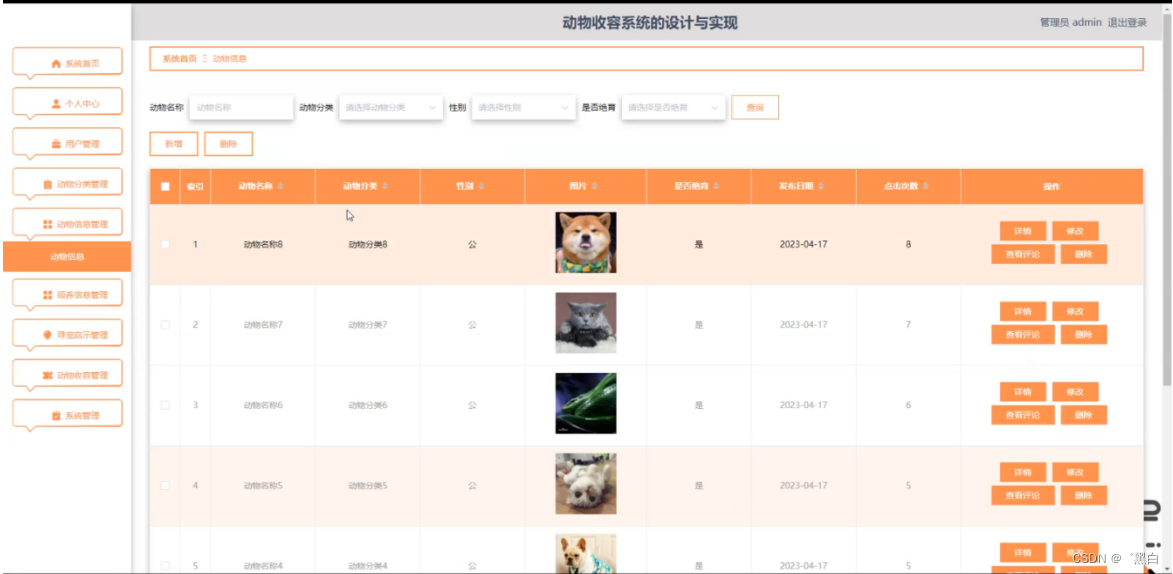Check the checkbox for row 动物名称7

coord(165,325)
